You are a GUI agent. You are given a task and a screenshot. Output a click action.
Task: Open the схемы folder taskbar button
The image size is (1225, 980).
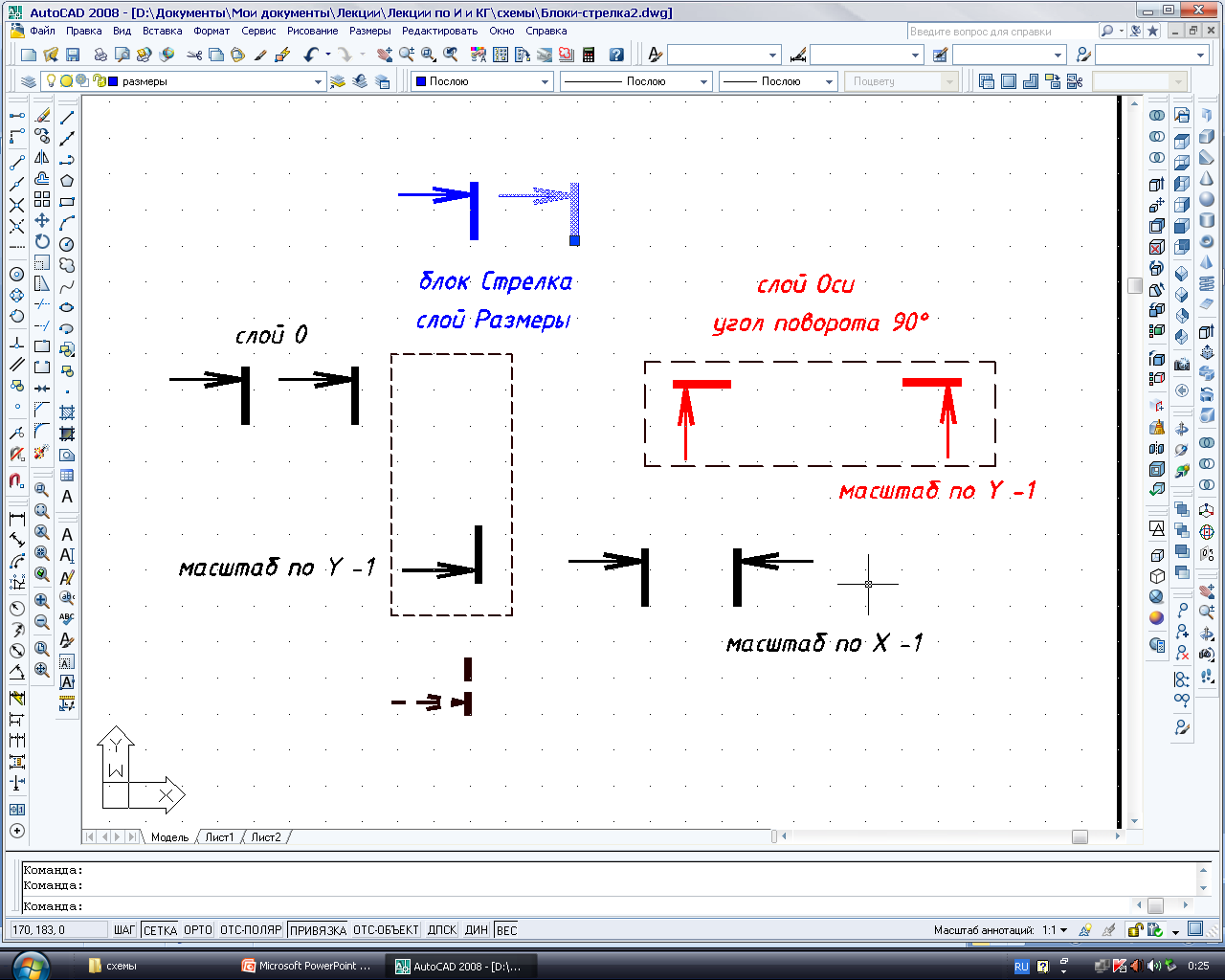pyautogui.click(x=153, y=967)
